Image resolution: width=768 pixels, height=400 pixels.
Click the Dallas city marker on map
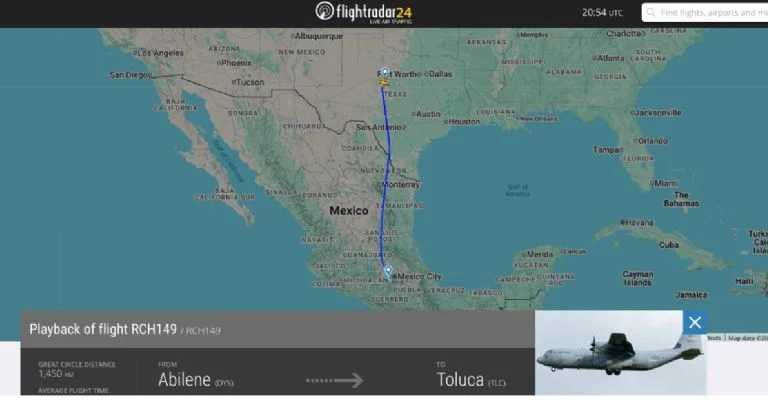tap(426, 74)
